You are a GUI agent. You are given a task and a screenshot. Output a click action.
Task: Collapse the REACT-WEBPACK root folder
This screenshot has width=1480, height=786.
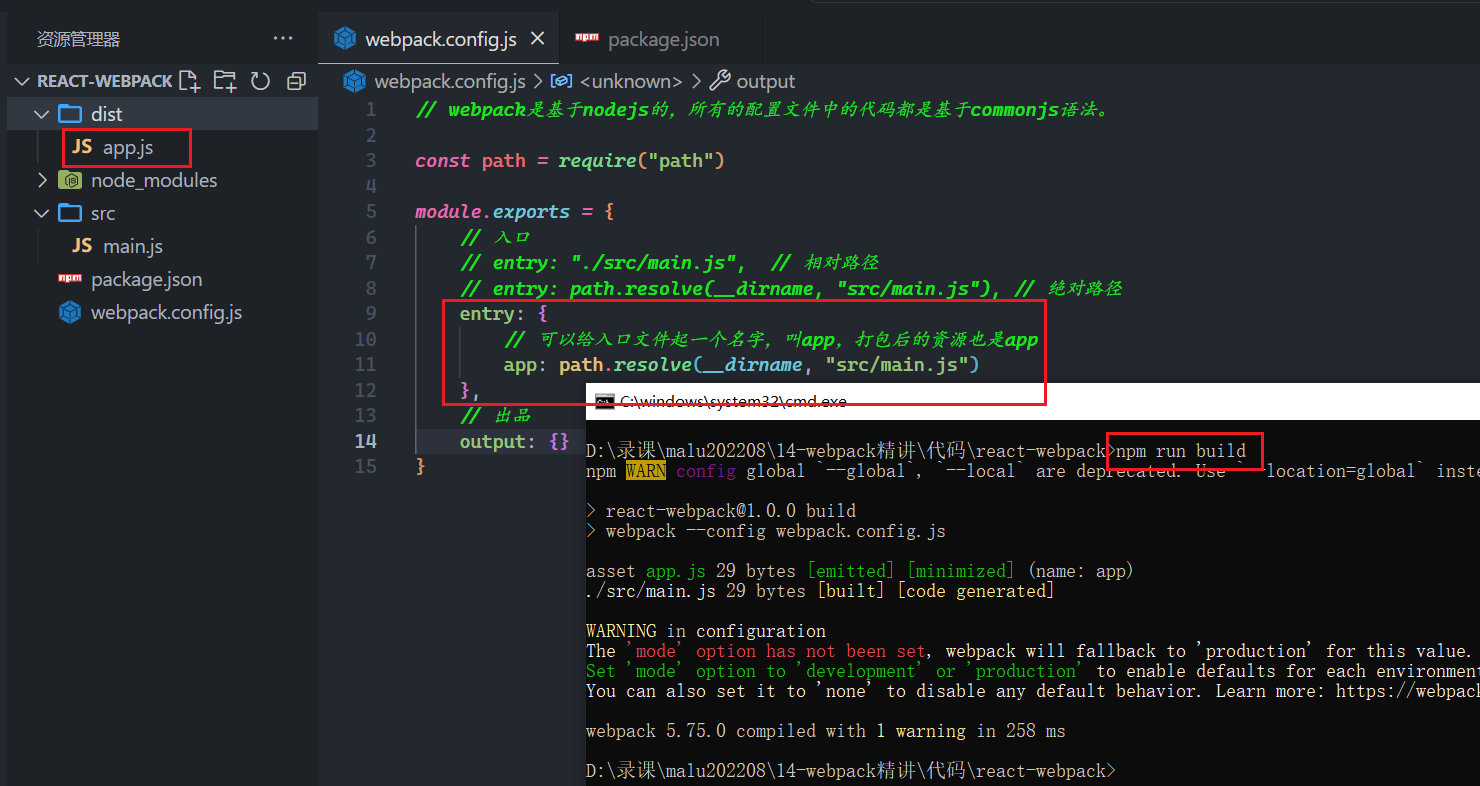click(x=22, y=81)
